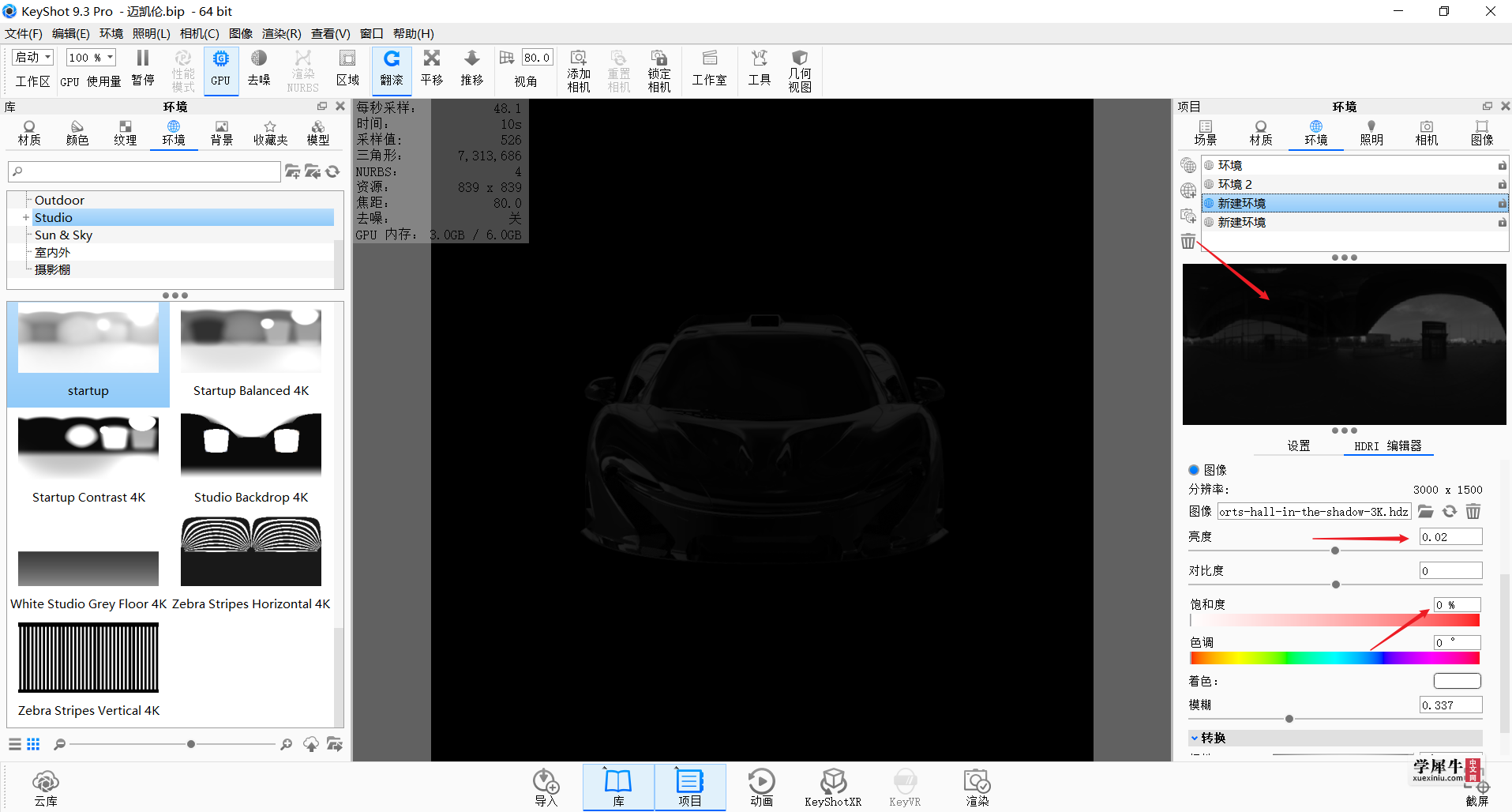The height and width of the screenshot is (812, 1512).
Task: Select the 图像 radio button
Action: coord(1194,470)
